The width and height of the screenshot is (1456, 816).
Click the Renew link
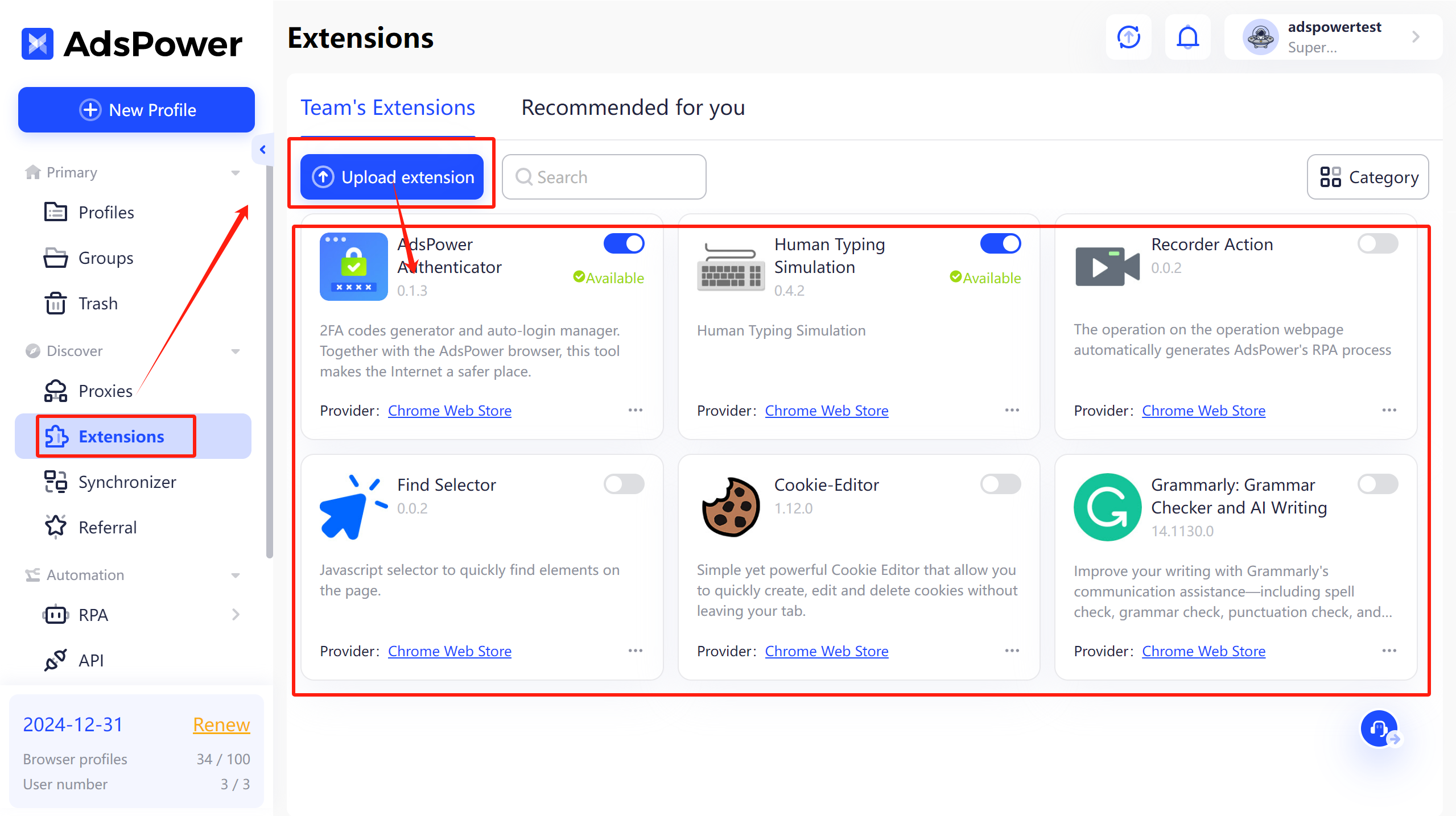(221, 724)
